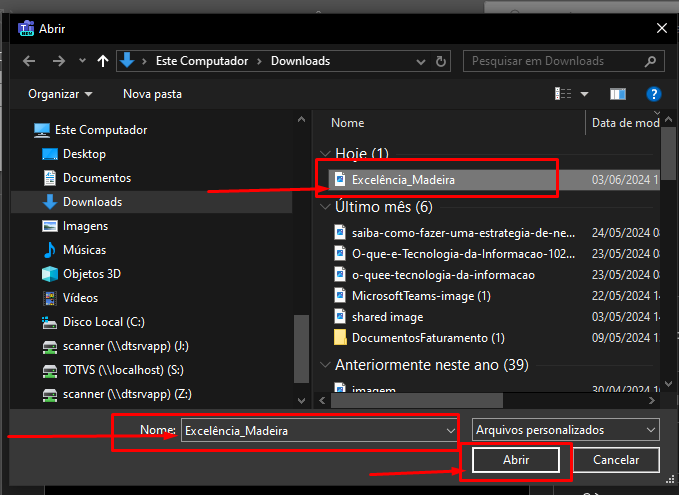The width and height of the screenshot is (679, 495).
Task: Sort by the Nome column header
Action: pos(348,123)
